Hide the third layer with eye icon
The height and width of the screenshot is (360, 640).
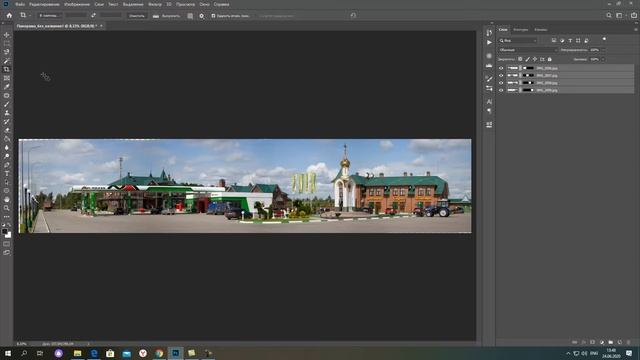[501, 83]
